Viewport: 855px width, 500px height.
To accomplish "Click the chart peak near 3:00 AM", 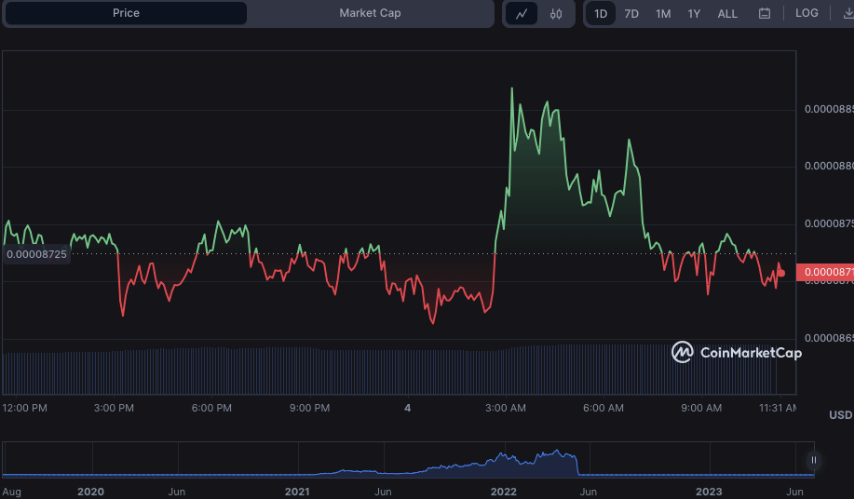I will click(x=513, y=89).
